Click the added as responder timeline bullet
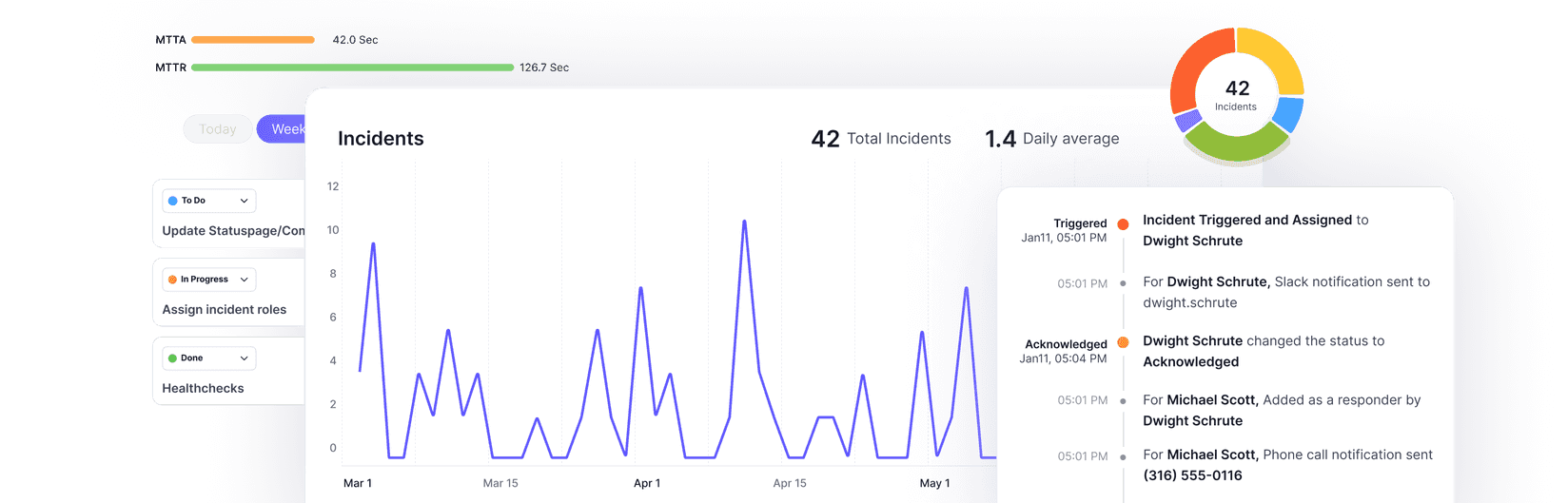This screenshot has width=1568, height=503. 1123,401
